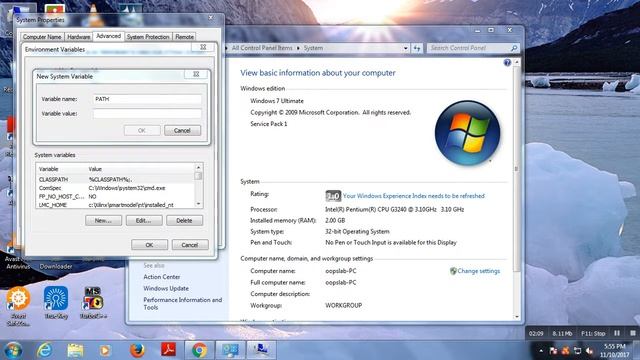Open System Protection tab
The width and height of the screenshot is (640, 360).
[148, 37]
